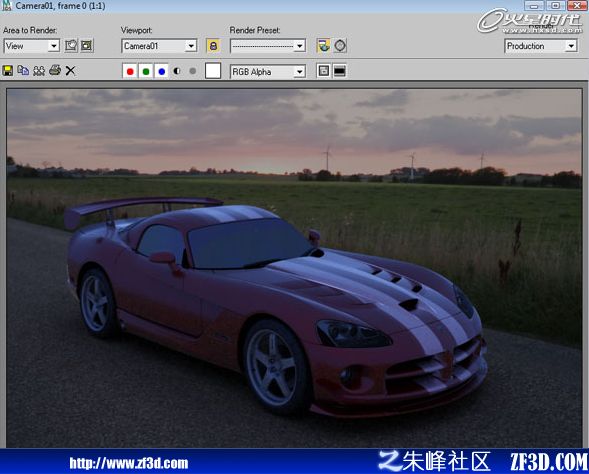
Task: Click the rendered car image
Action: [x=294, y=268]
